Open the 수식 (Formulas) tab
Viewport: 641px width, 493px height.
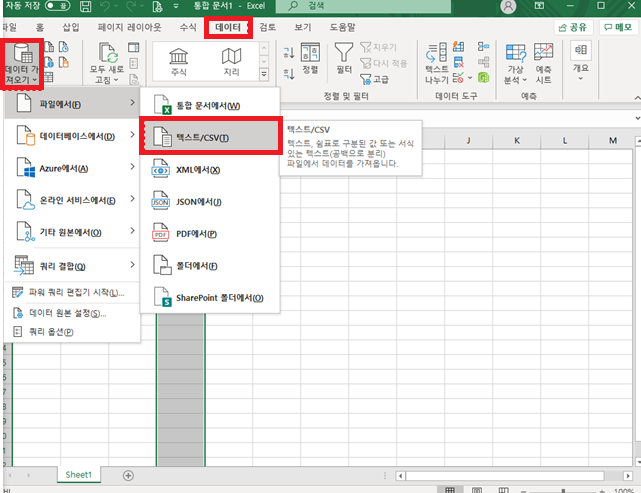188,27
